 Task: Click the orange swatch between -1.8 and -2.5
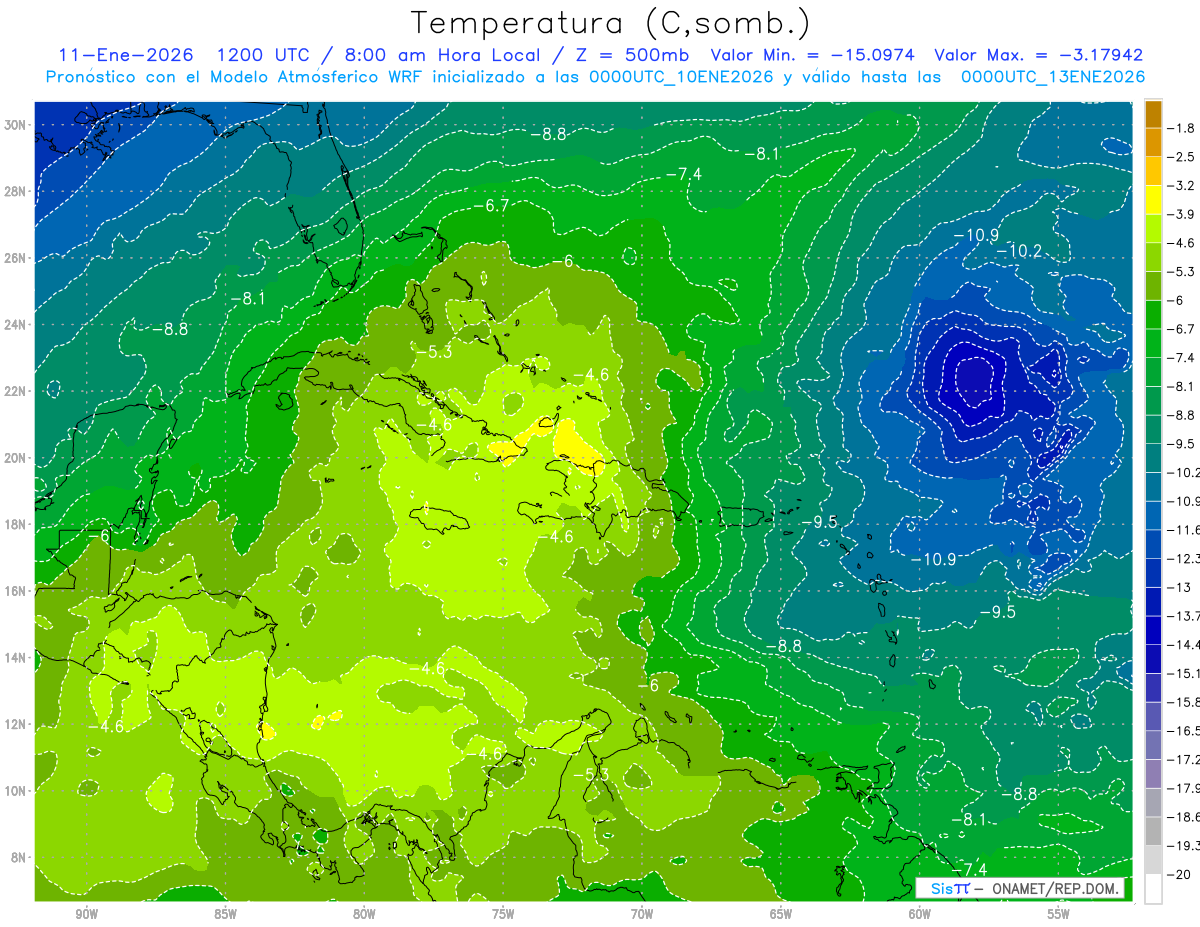(x=1153, y=142)
